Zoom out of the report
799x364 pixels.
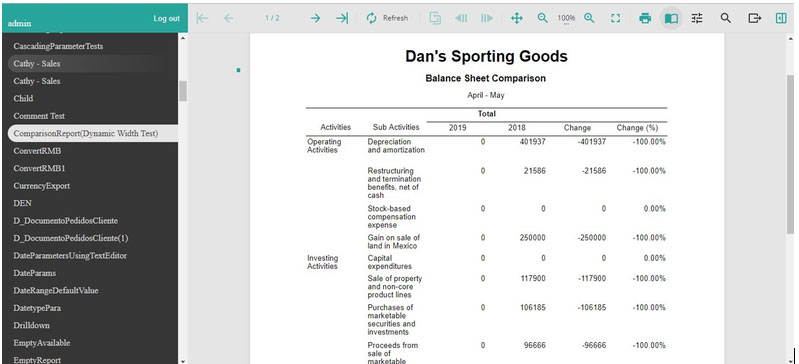543,18
